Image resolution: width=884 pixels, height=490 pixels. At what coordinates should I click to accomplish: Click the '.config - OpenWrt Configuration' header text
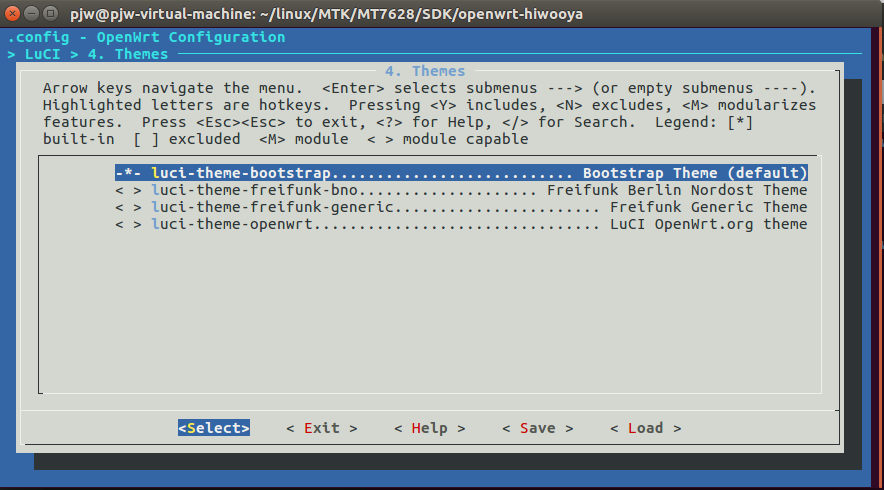point(147,37)
